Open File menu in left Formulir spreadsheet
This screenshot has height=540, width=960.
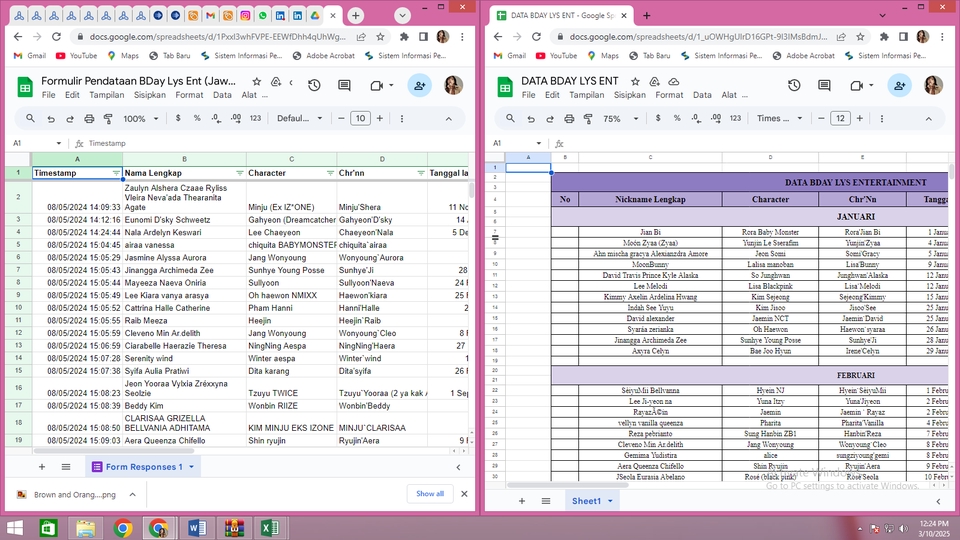coord(48,95)
